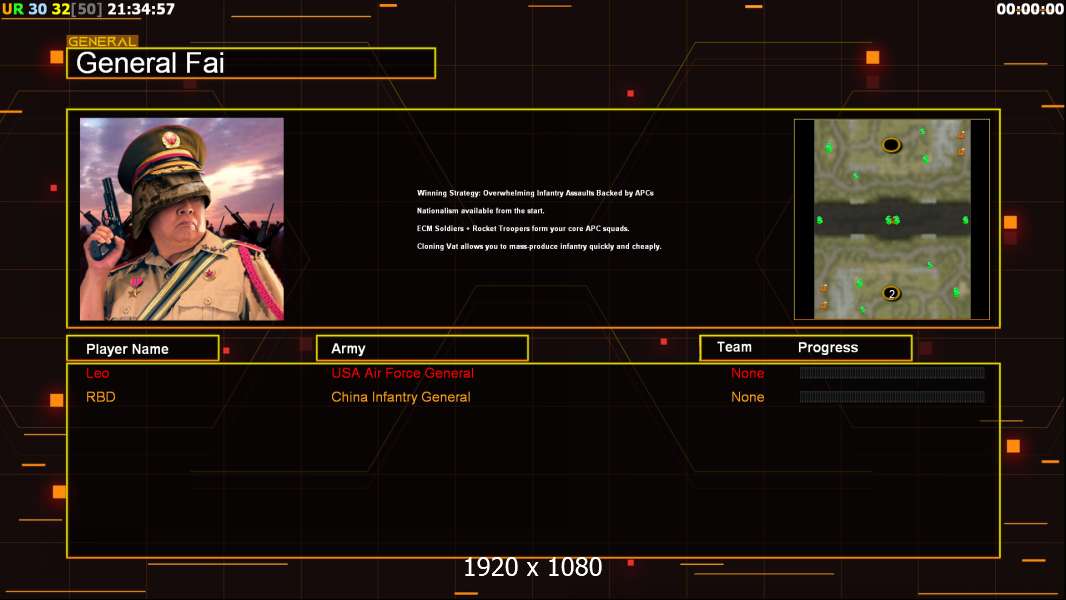The height and width of the screenshot is (600, 1066).
Task: Click USA Air Force General army entry
Action: click(402, 373)
